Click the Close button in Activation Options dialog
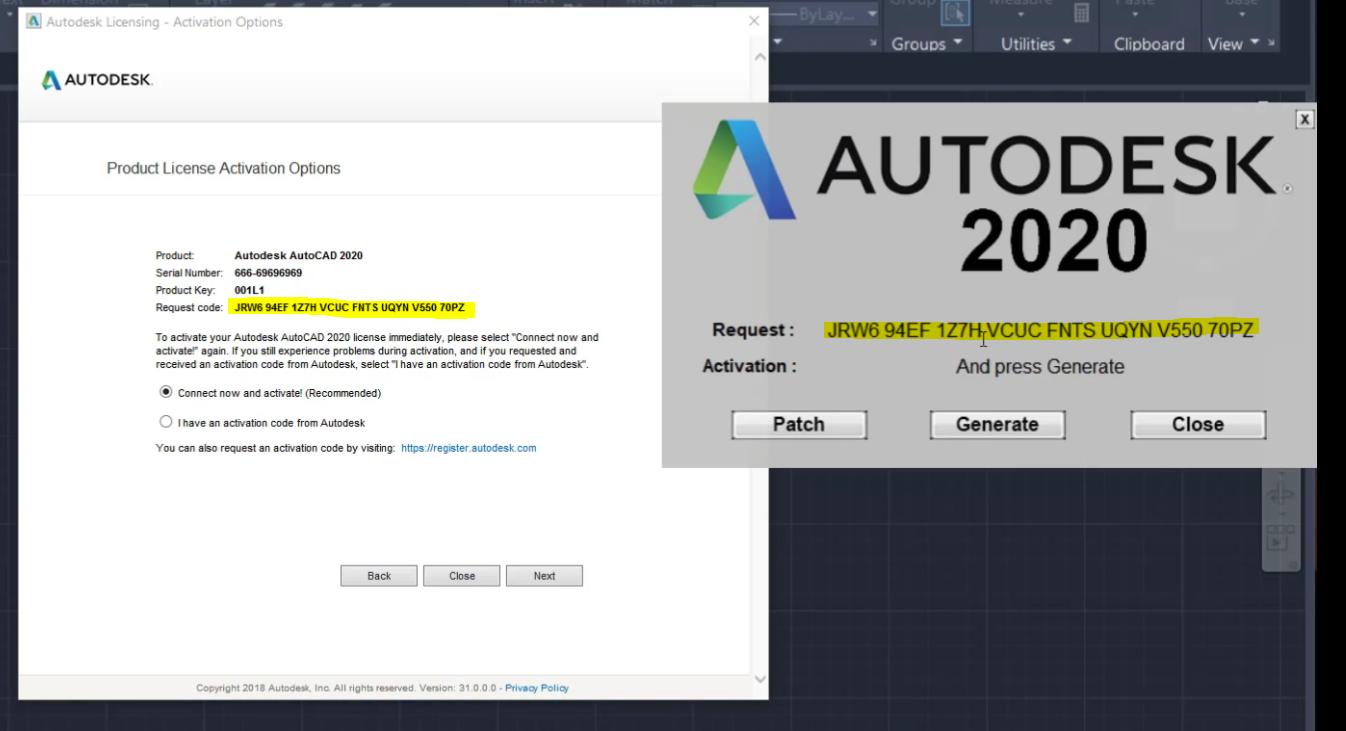Image resolution: width=1346 pixels, height=731 pixels. pyautogui.click(x=462, y=576)
